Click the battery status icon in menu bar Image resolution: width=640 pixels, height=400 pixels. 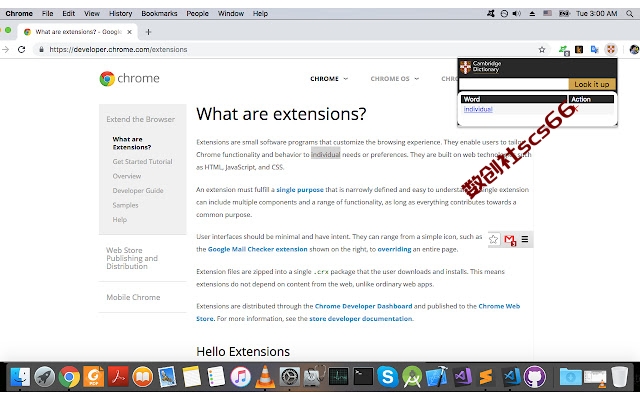[x=564, y=13]
